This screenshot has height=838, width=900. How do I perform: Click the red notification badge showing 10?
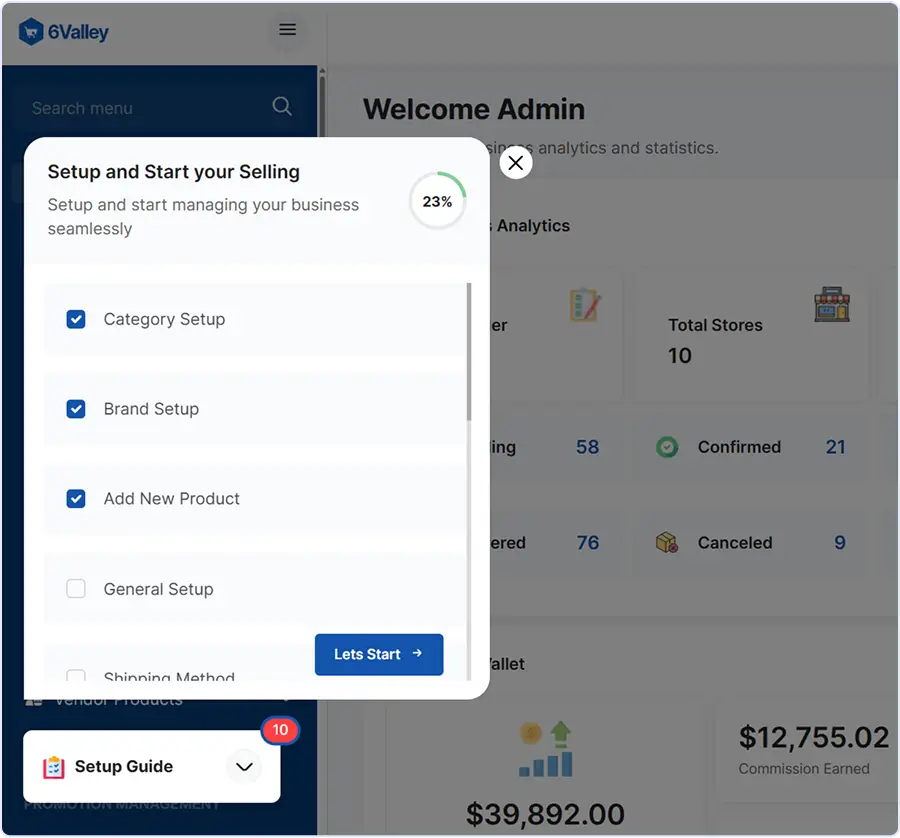pyautogui.click(x=280, y=730)
